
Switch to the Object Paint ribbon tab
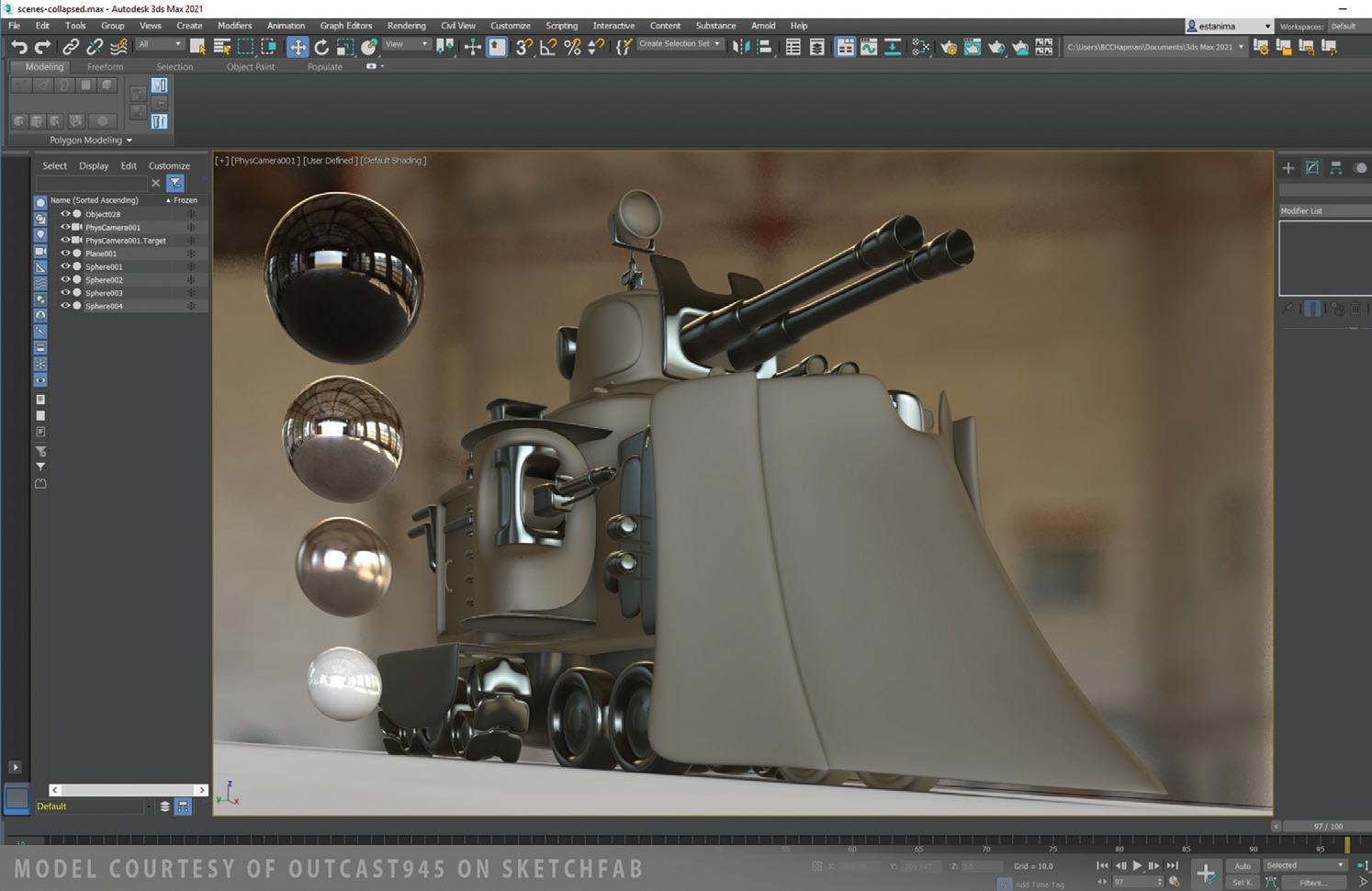click(x=251, y=67)
